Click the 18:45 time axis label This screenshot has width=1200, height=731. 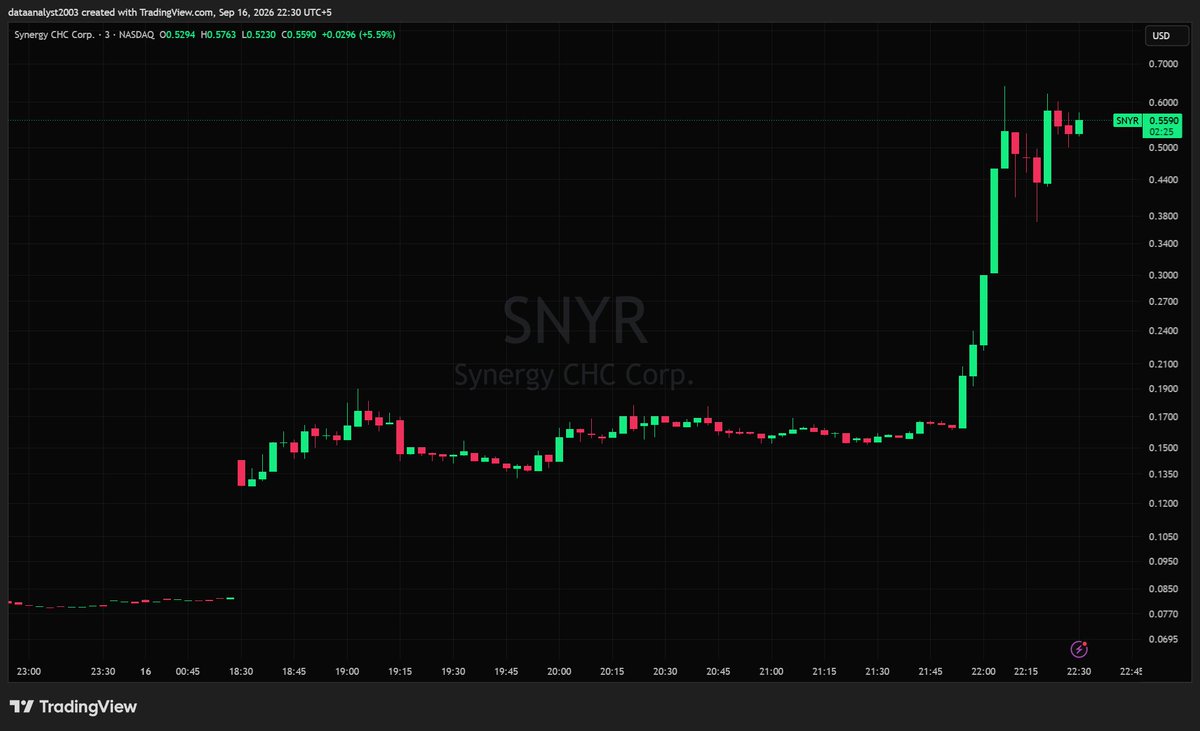pos(294,671)
